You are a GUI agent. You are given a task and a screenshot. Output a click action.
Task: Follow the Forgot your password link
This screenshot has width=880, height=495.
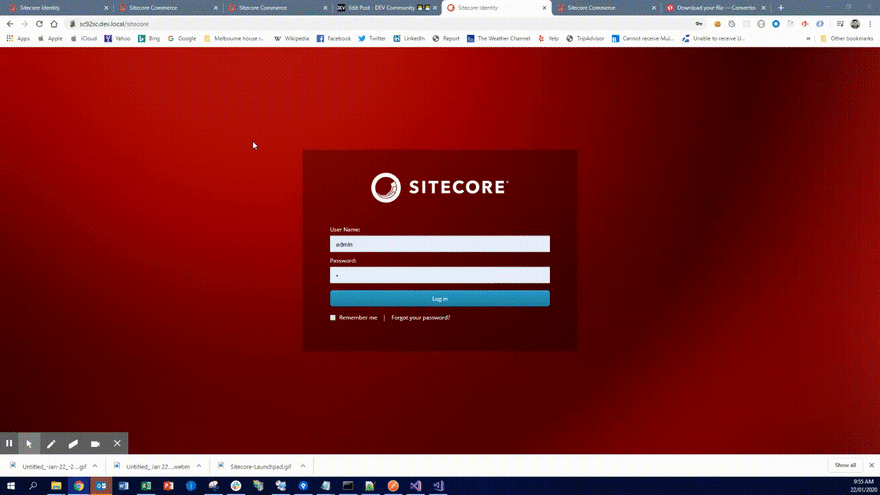pos(420,318)
